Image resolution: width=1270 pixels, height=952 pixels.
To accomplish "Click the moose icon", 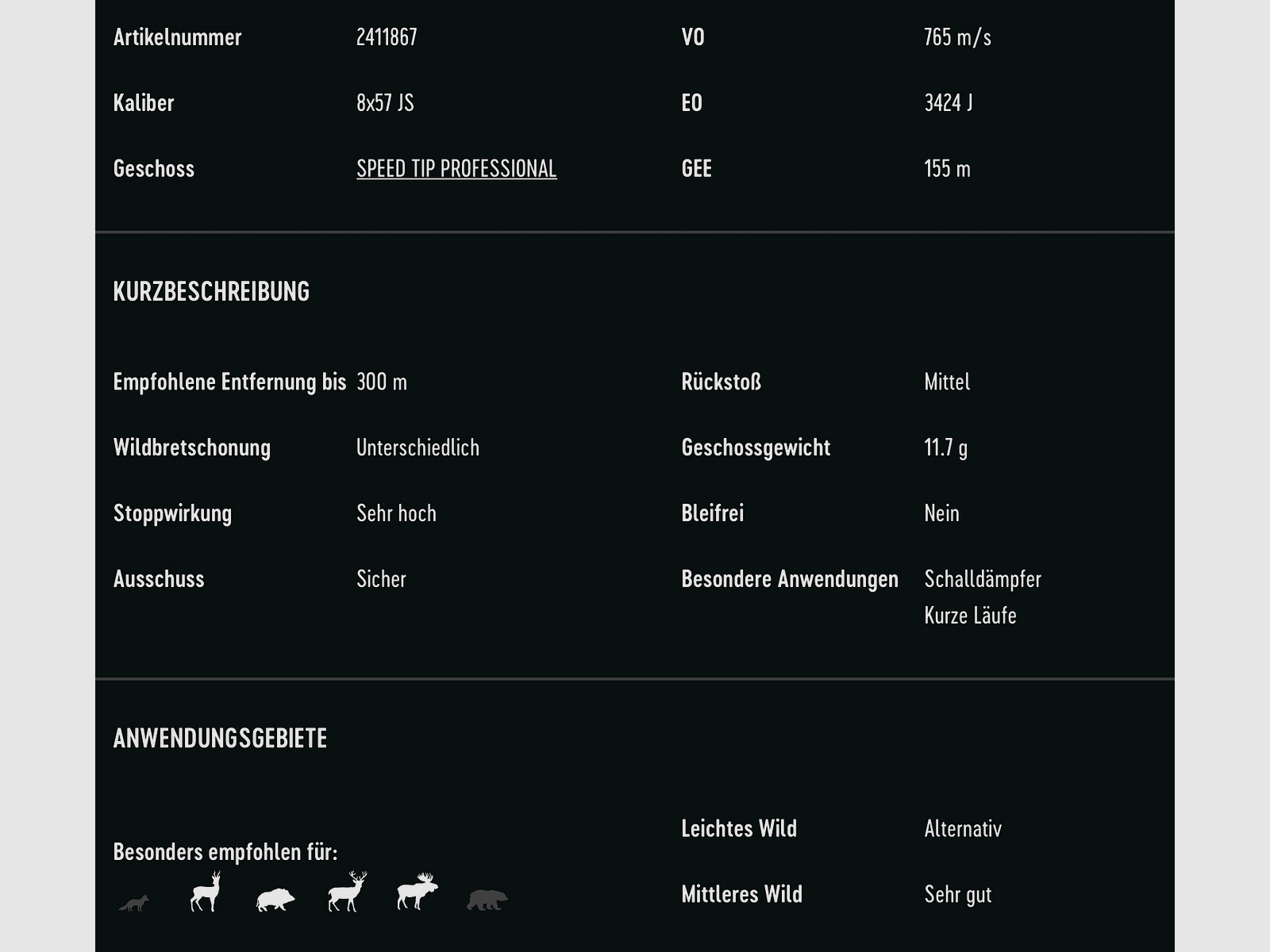I will coord(418,892).
